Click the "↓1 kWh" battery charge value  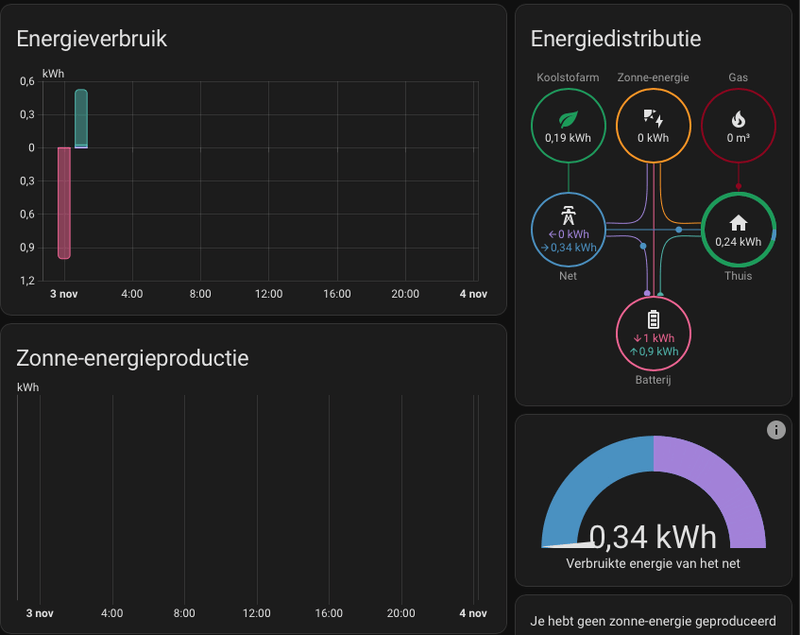point(654,338)
